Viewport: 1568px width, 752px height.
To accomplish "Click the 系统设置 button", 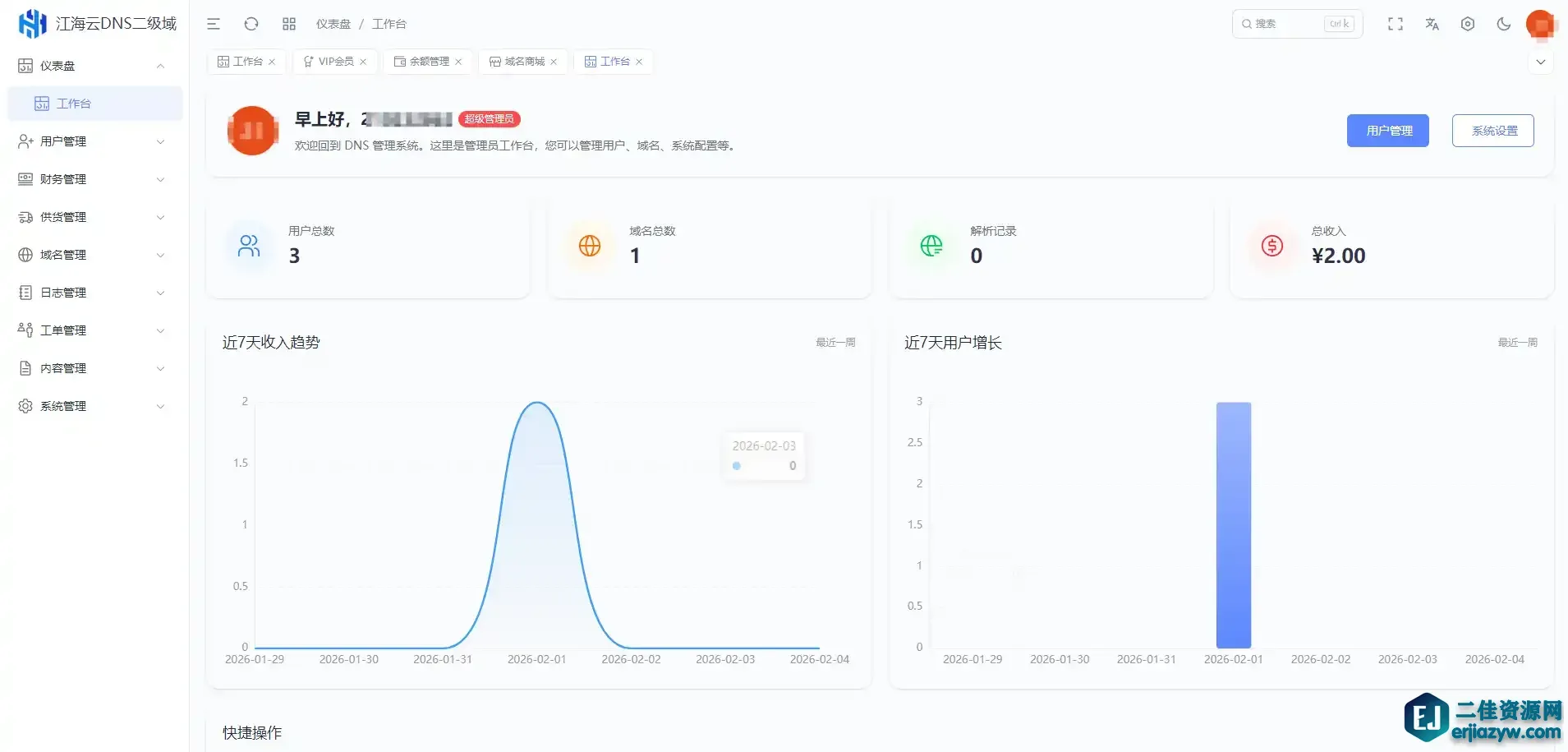I will point(1492,131).
